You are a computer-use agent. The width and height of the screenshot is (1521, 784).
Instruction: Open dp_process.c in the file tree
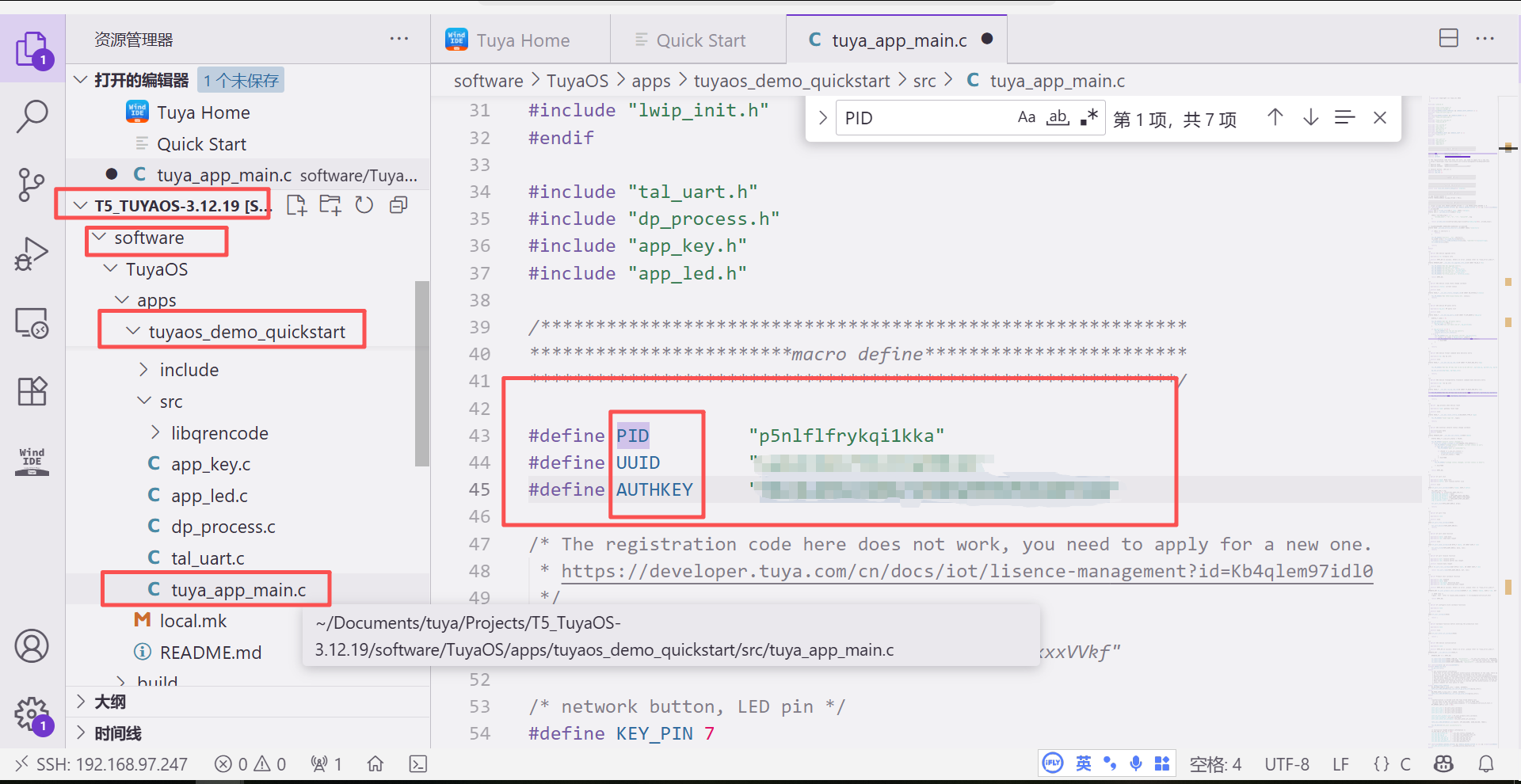click(x=223, y=527)
